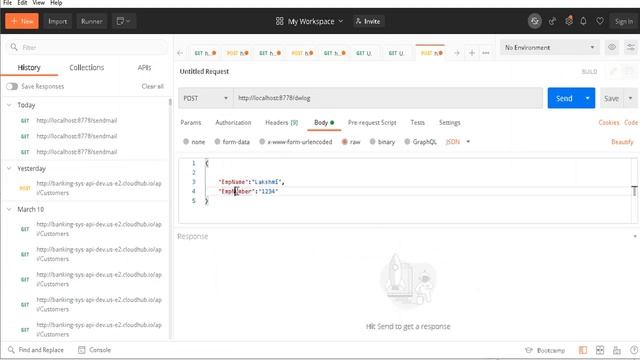The height and width of the screenshot is (360, 640).
Task: Open the Authorization tab
Action: [x=233, y=123]
